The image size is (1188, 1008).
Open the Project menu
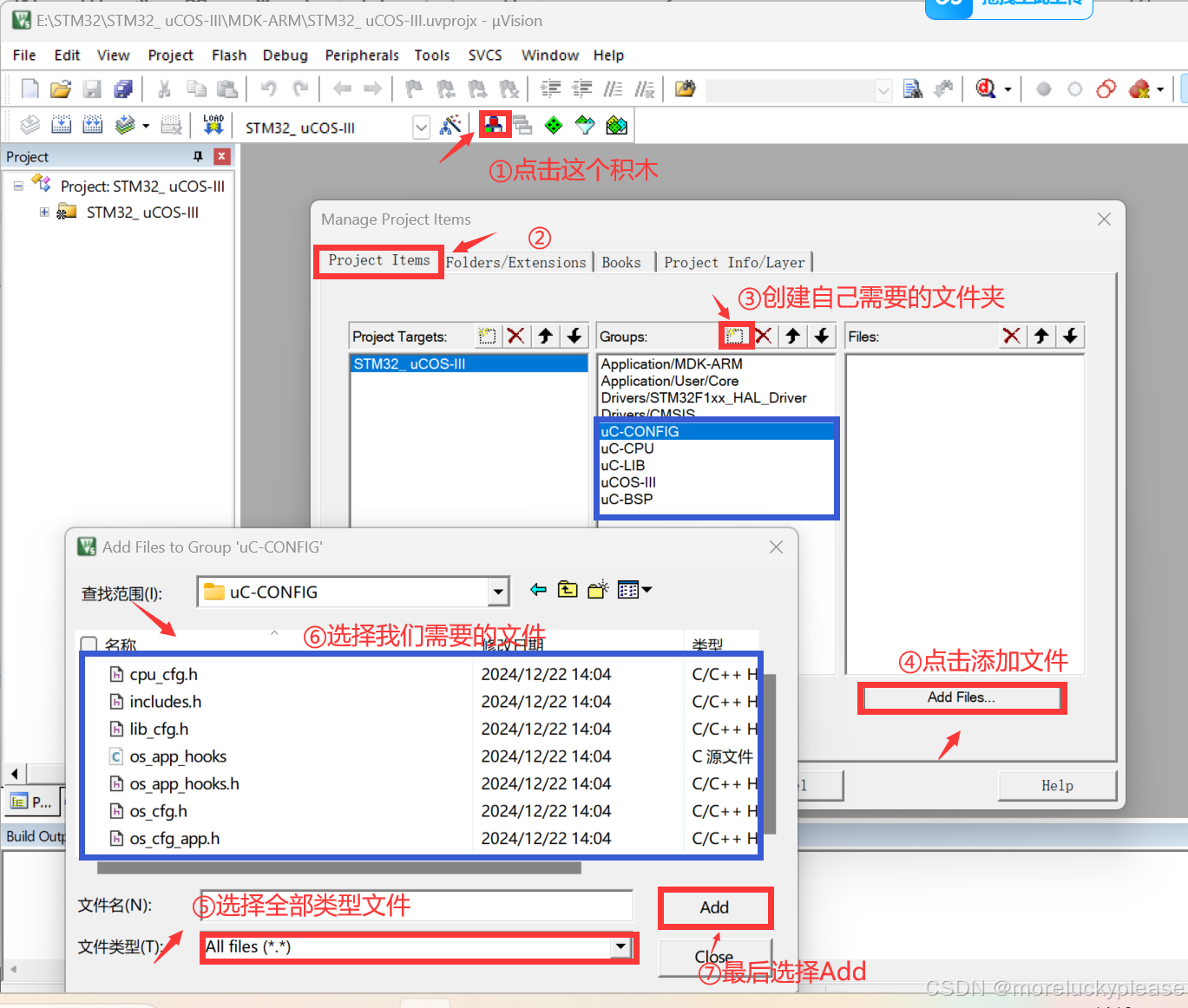pos(170,55)
